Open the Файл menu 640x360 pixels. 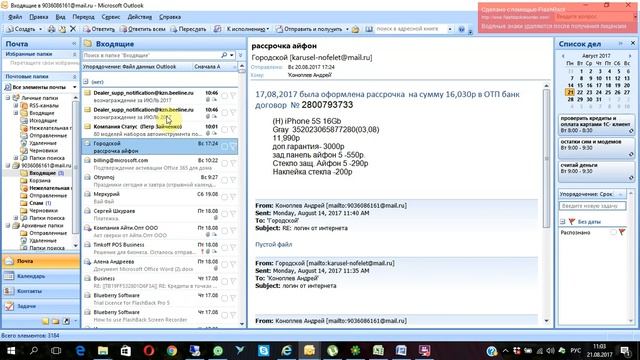(x=15, y=17)
